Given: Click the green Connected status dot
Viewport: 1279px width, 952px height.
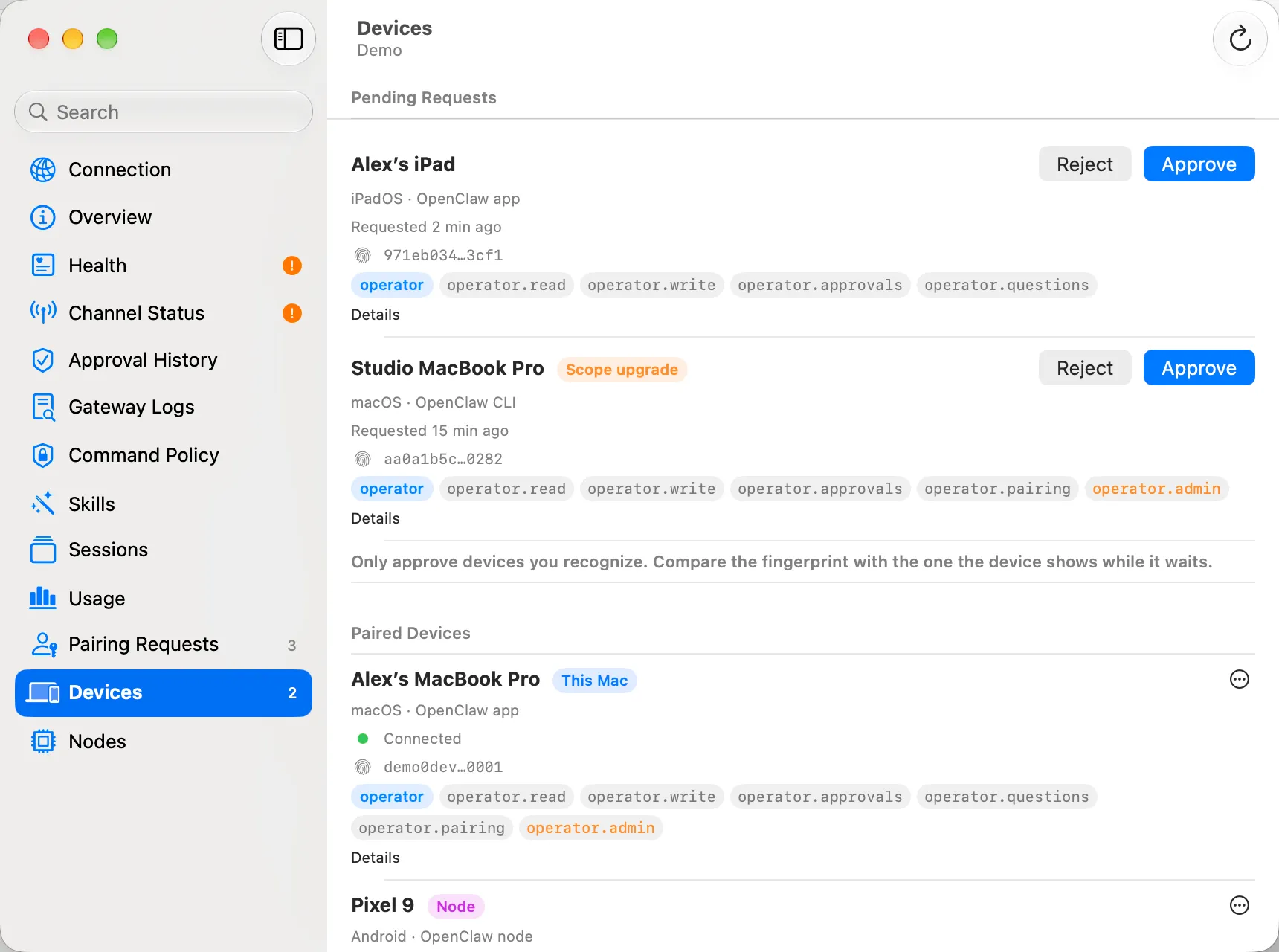Looking at the screenshot, I should 363,739.
